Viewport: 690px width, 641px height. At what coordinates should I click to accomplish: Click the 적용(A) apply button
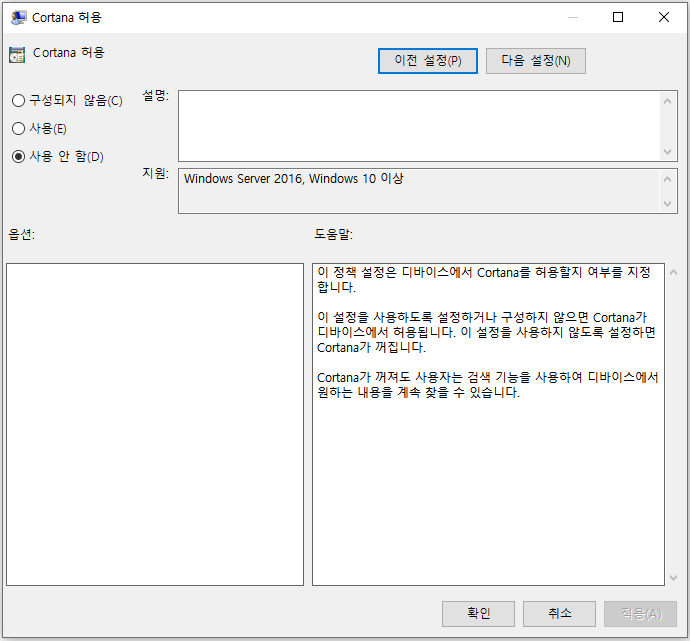[x=640, y=614]
